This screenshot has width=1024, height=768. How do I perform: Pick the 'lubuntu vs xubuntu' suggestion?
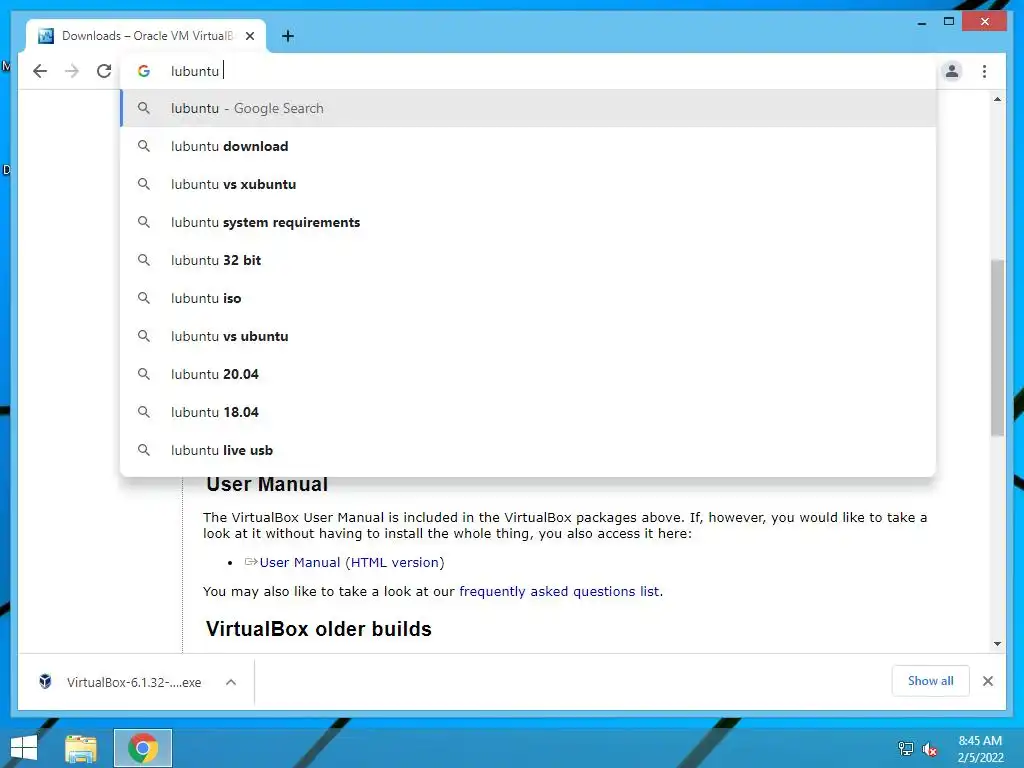click(528, 184)
